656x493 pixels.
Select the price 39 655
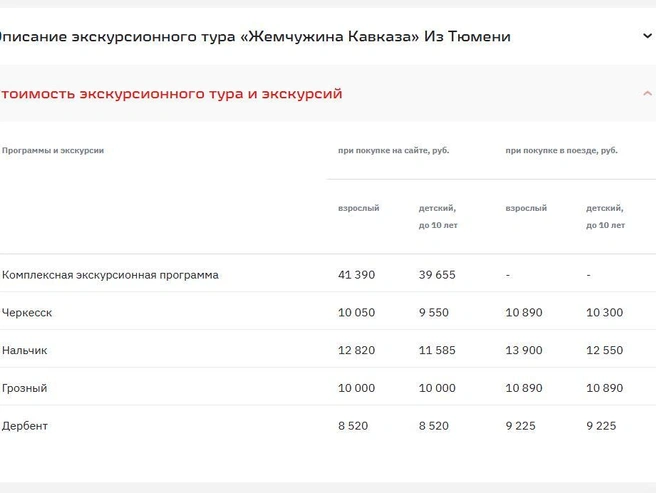click(x=437, y=275)
